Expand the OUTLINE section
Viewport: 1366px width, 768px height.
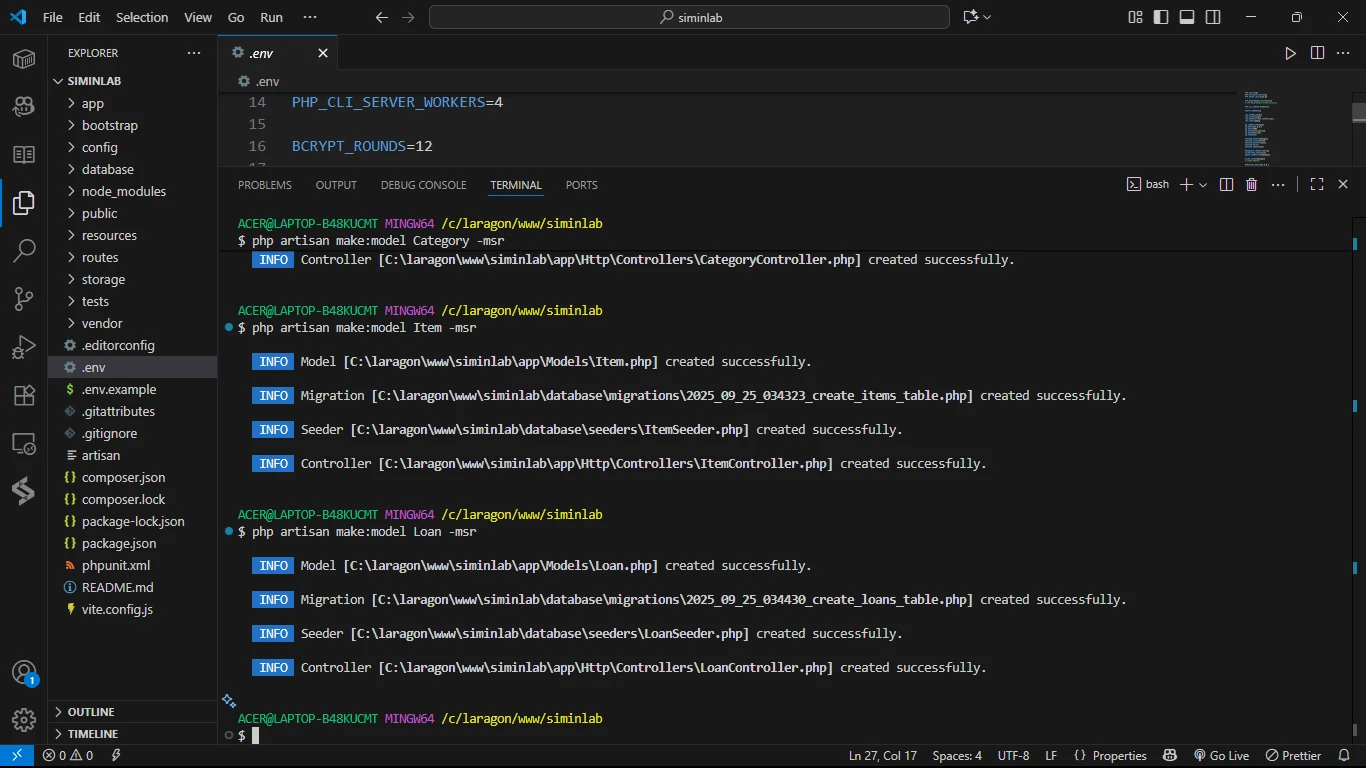point(91,712)
